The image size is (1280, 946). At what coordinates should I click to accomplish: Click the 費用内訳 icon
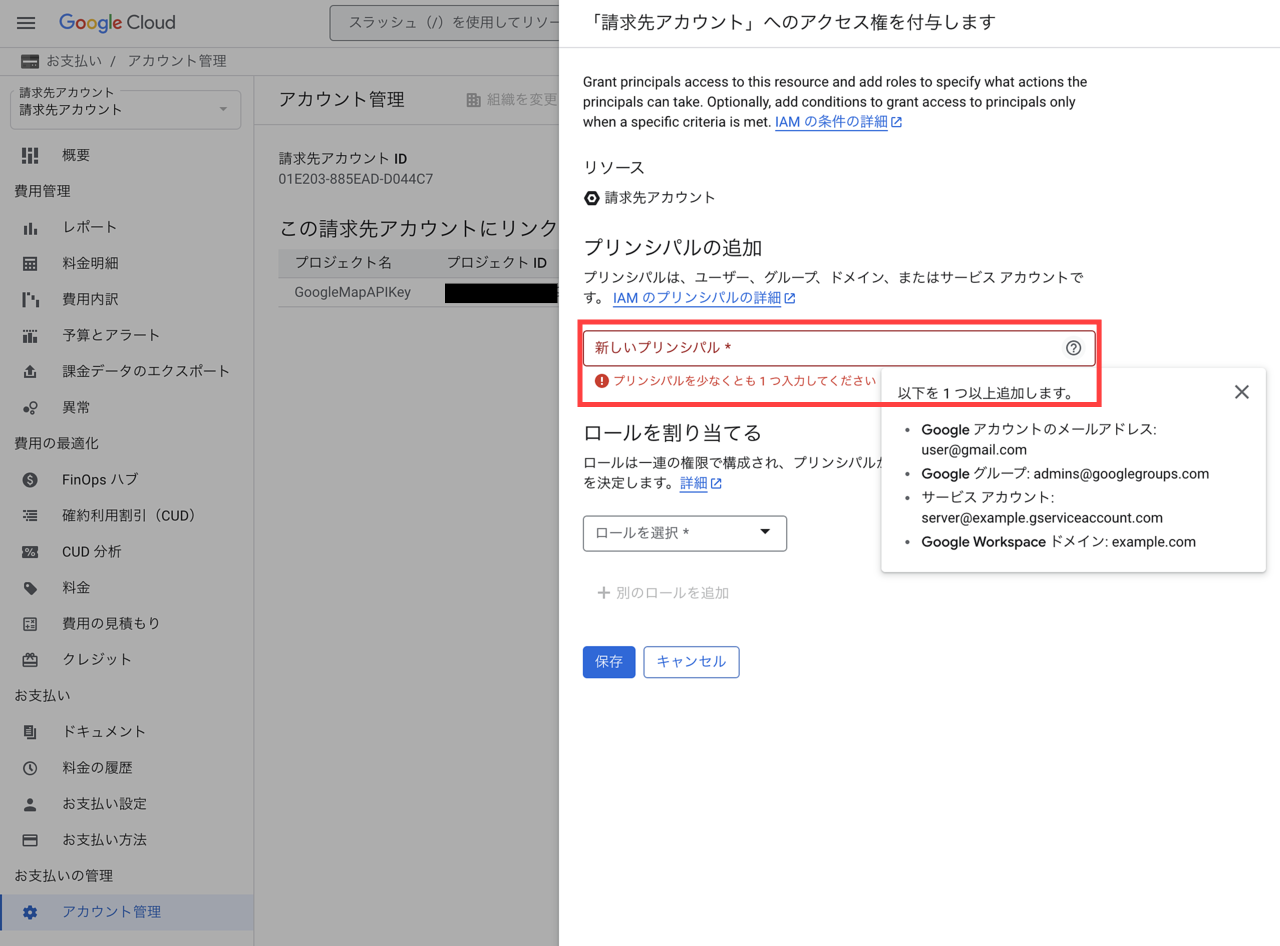point(30,299)
